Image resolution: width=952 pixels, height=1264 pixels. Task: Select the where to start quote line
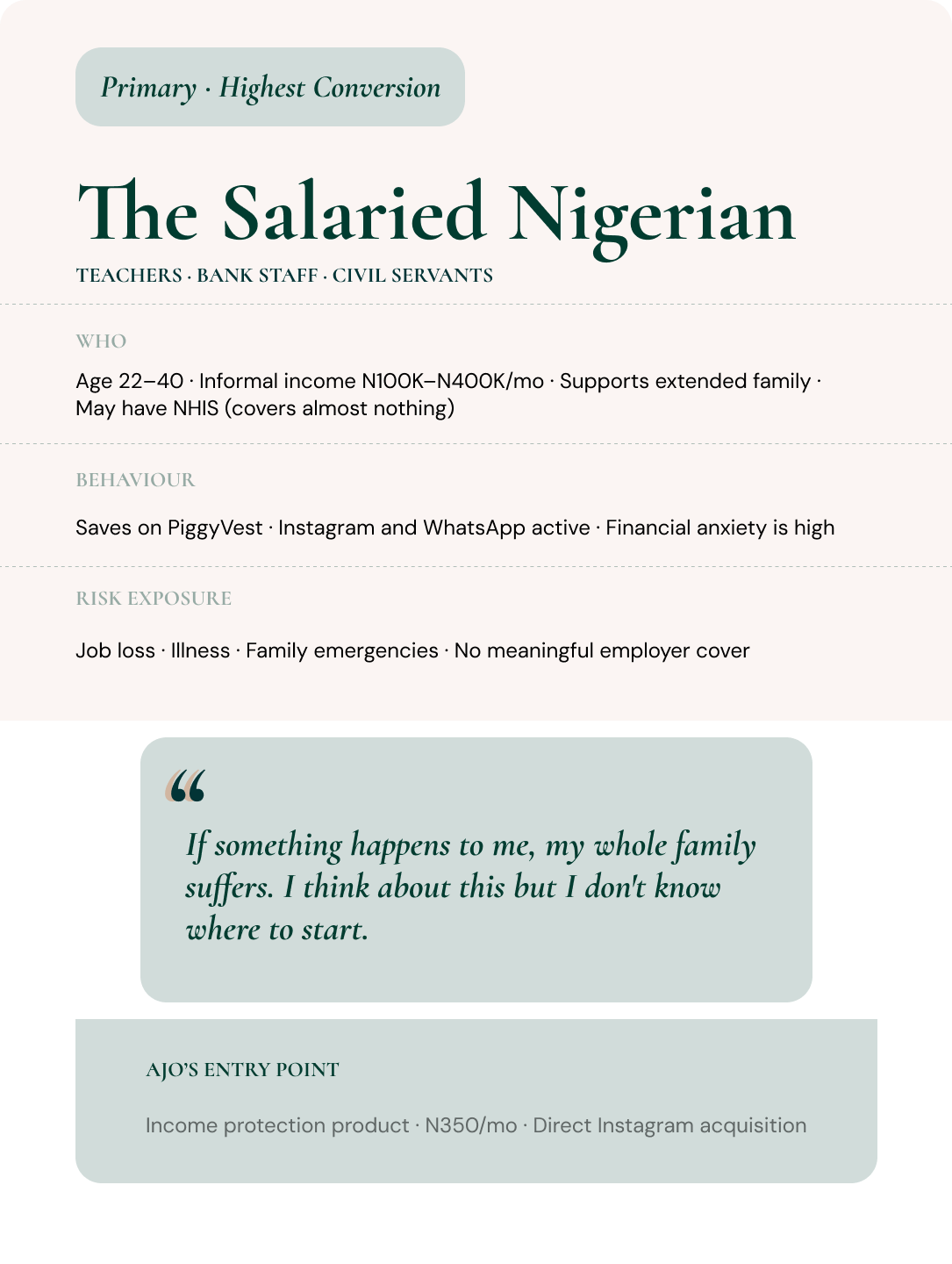coord(277,930)
